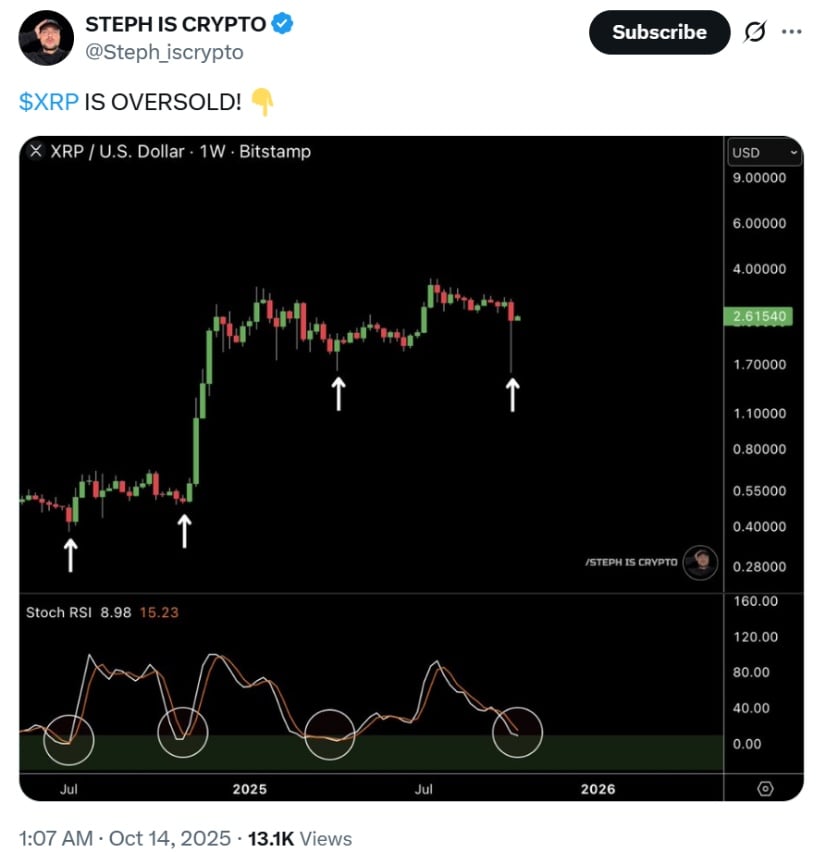The width and height of the screenshot is (825, 852).
Task: Click the white arrow under the latest candle
Action: (x=512, y=395)
